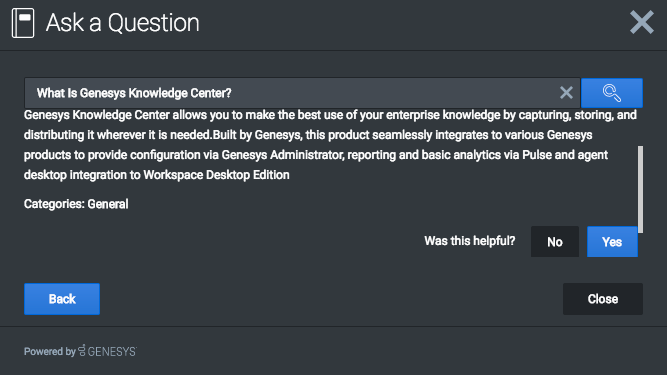Click the "Ask a Question" title

(x=123, y=23)
